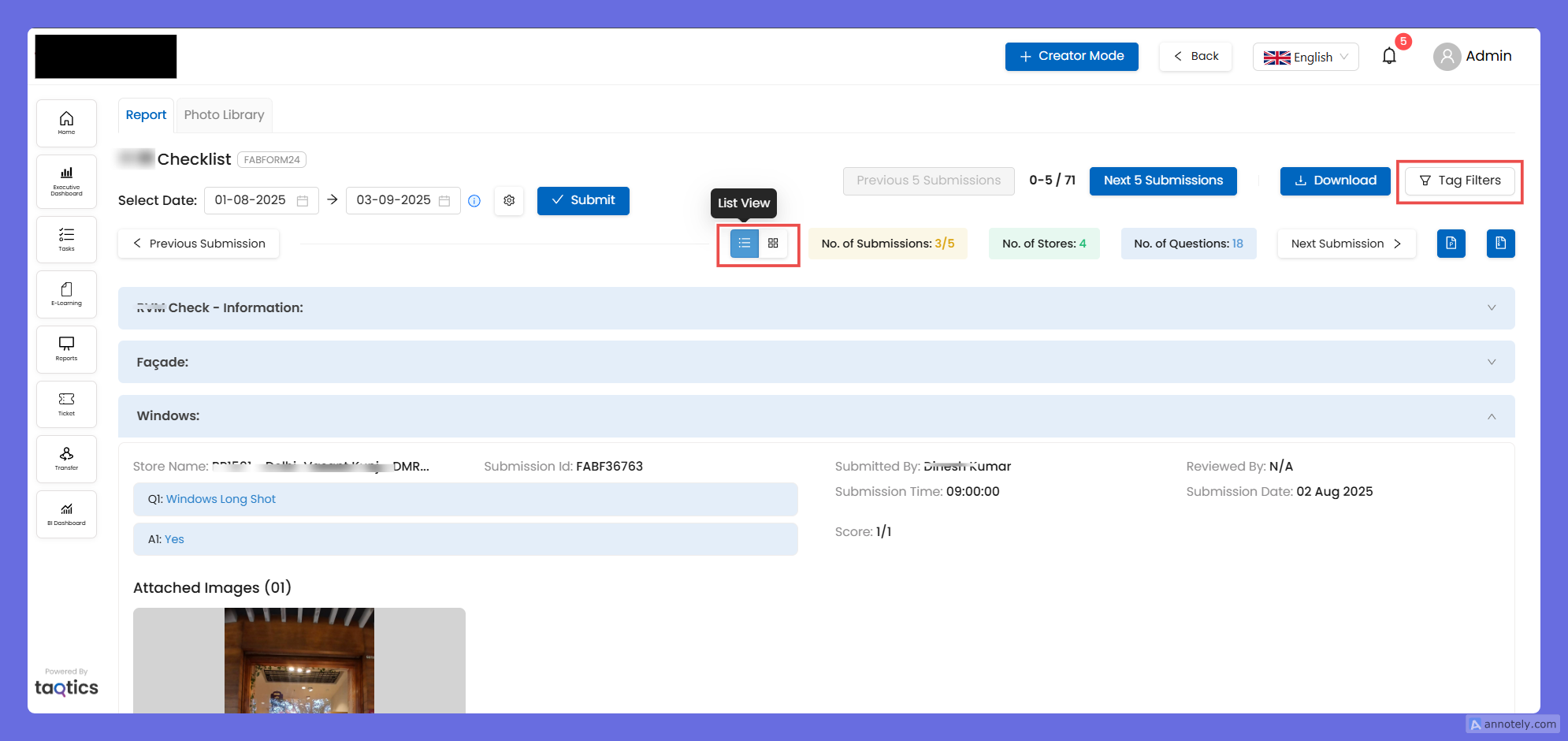Go to the Next Submission
The width and height of the screenshot is (1568, 741).
point(1347,244)
